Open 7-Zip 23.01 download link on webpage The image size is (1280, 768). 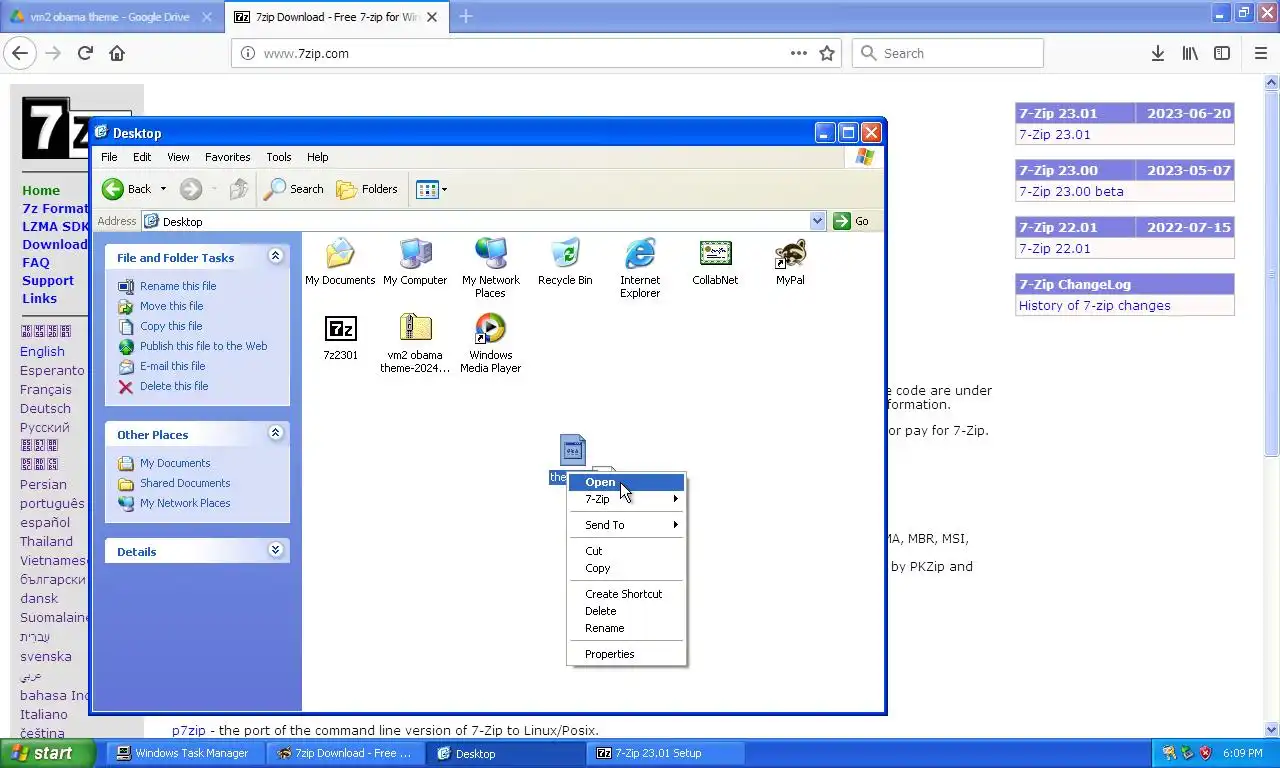(1055, 134)
